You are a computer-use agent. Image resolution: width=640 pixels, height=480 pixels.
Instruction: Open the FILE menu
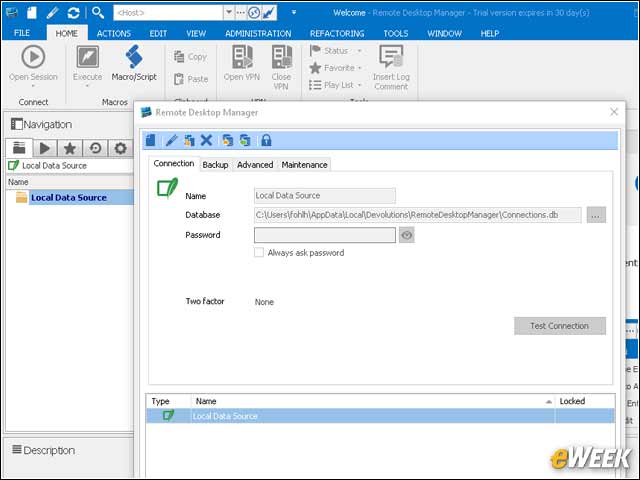click(22, 33)
